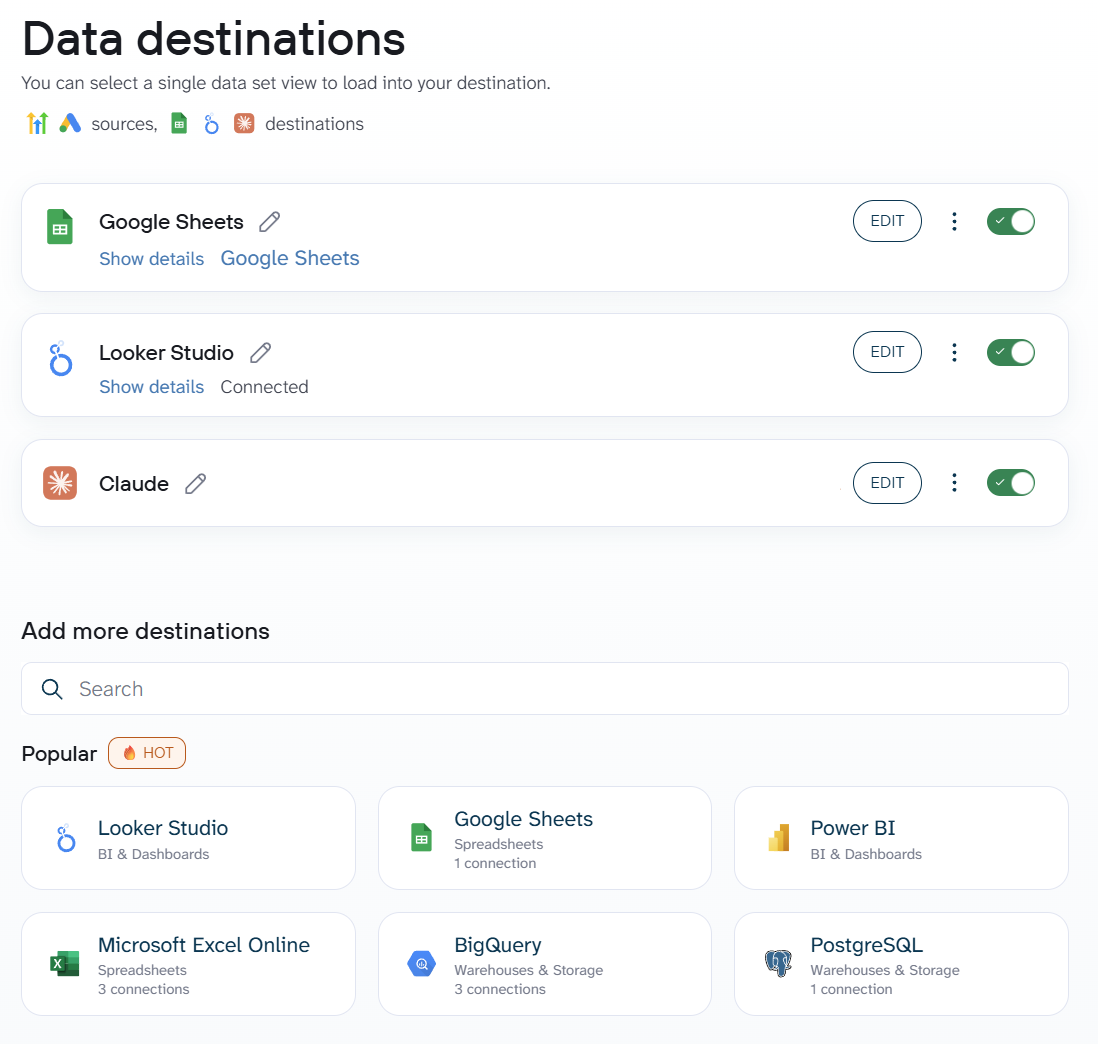The image size is (1098, 1044).
Task: Click the Google Sheets icon in destination row
Action: tap(60, 227)
